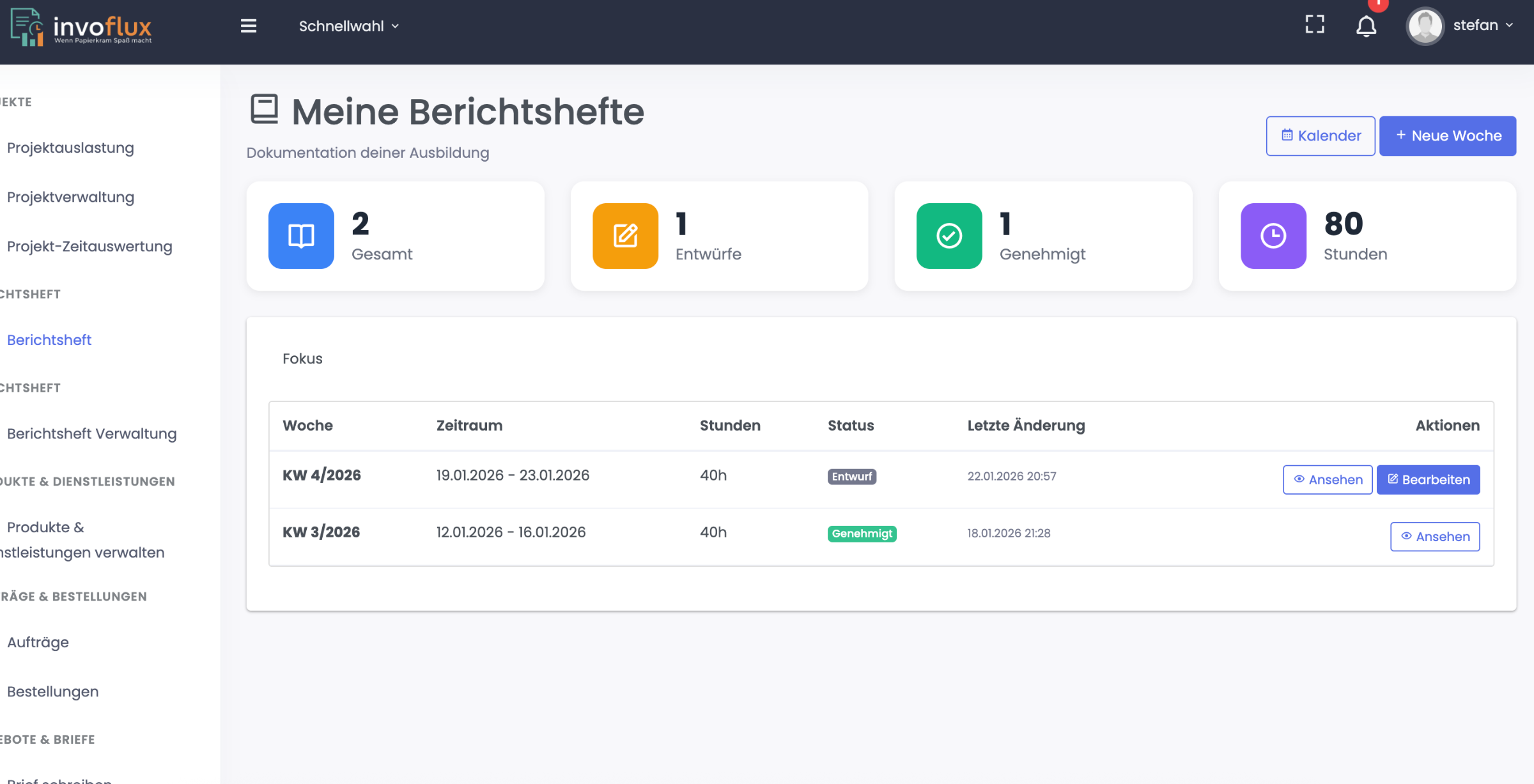Click the invoflux logo
The width and height of the screenshot is (1534, 784).
[x=81, y=27]
